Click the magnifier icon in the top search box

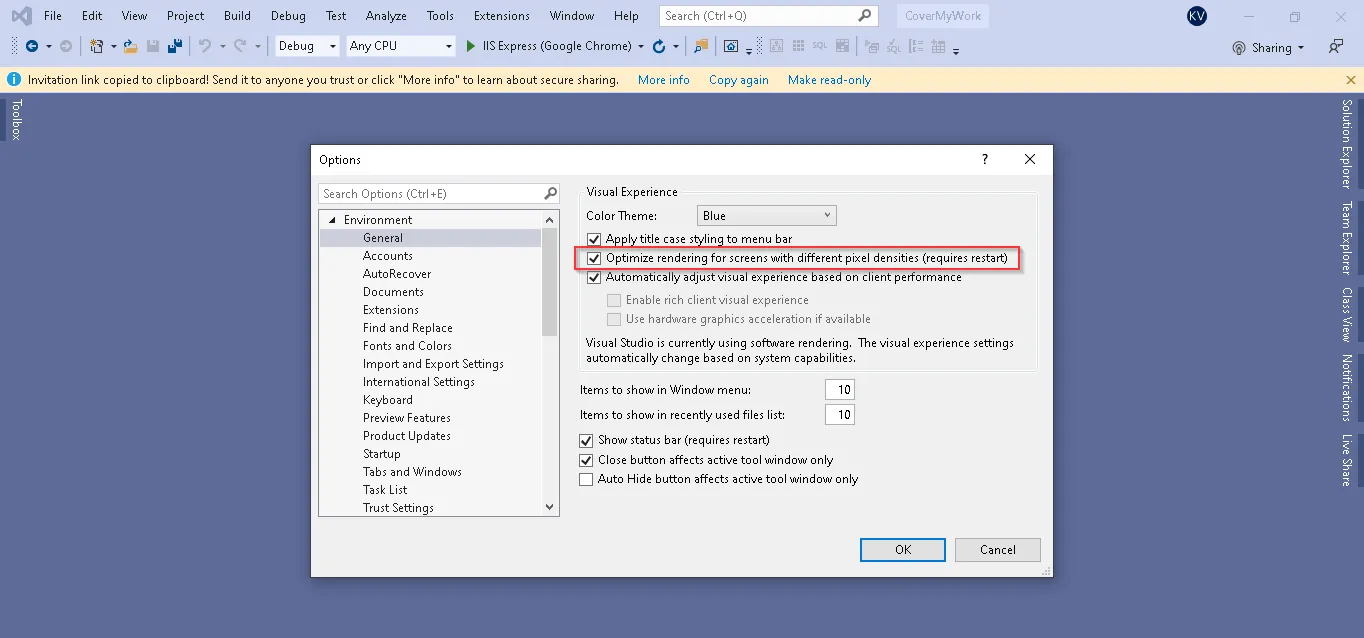(x=865, y=16)
